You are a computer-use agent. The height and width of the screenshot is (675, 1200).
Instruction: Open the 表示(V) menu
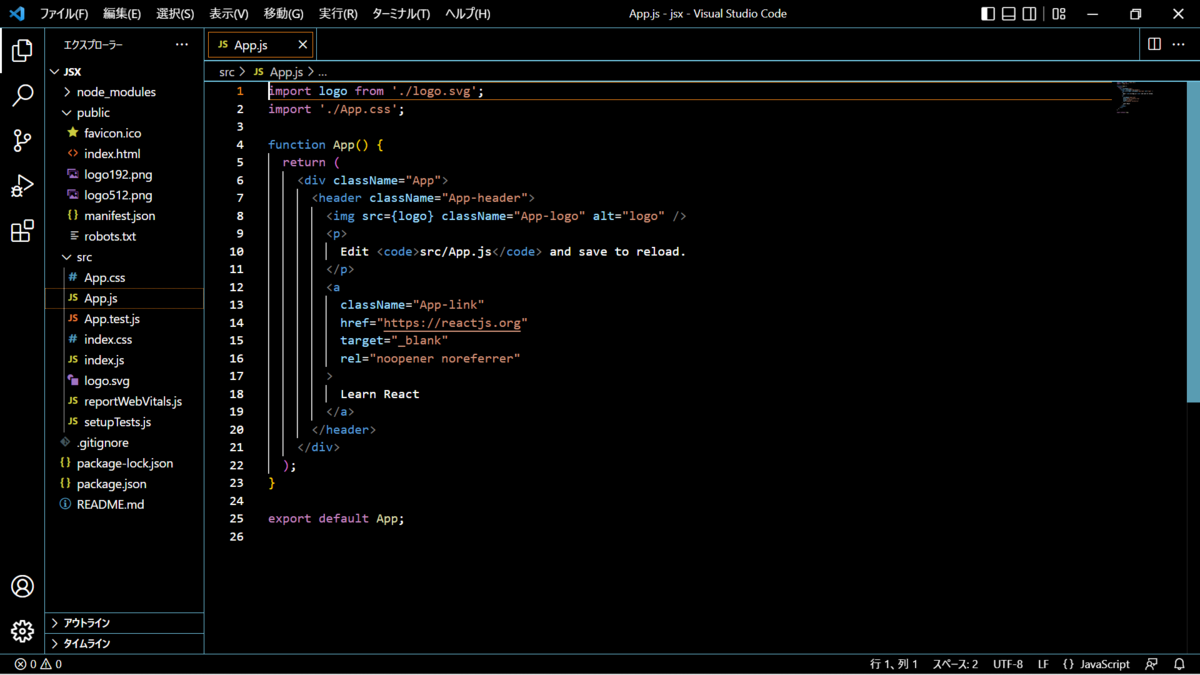pos(229,14)
